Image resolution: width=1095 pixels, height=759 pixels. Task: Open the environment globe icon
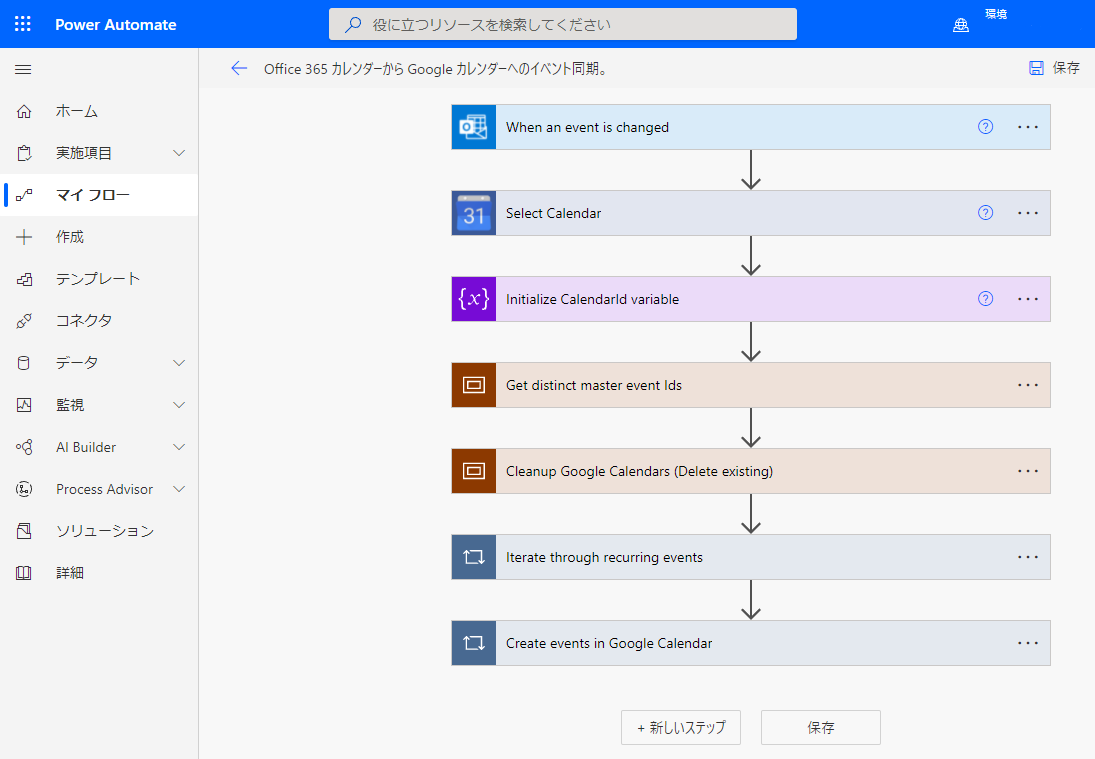pyautogui.click(x=961, y=25)
